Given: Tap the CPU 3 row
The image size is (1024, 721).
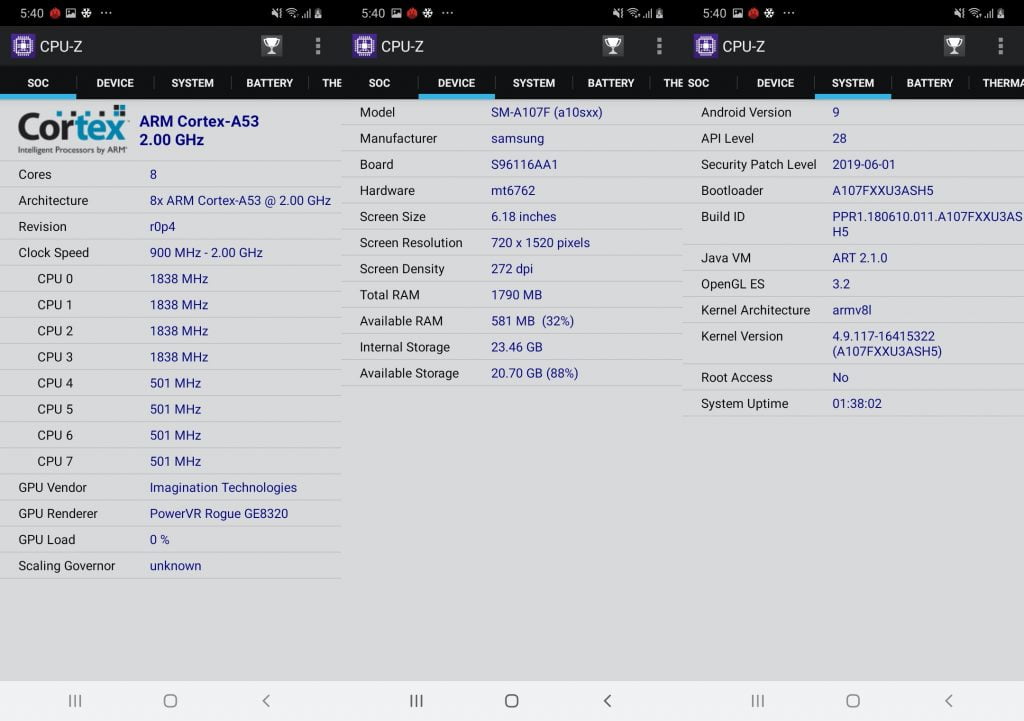Looking at the screenshot, I should point(170,357).
